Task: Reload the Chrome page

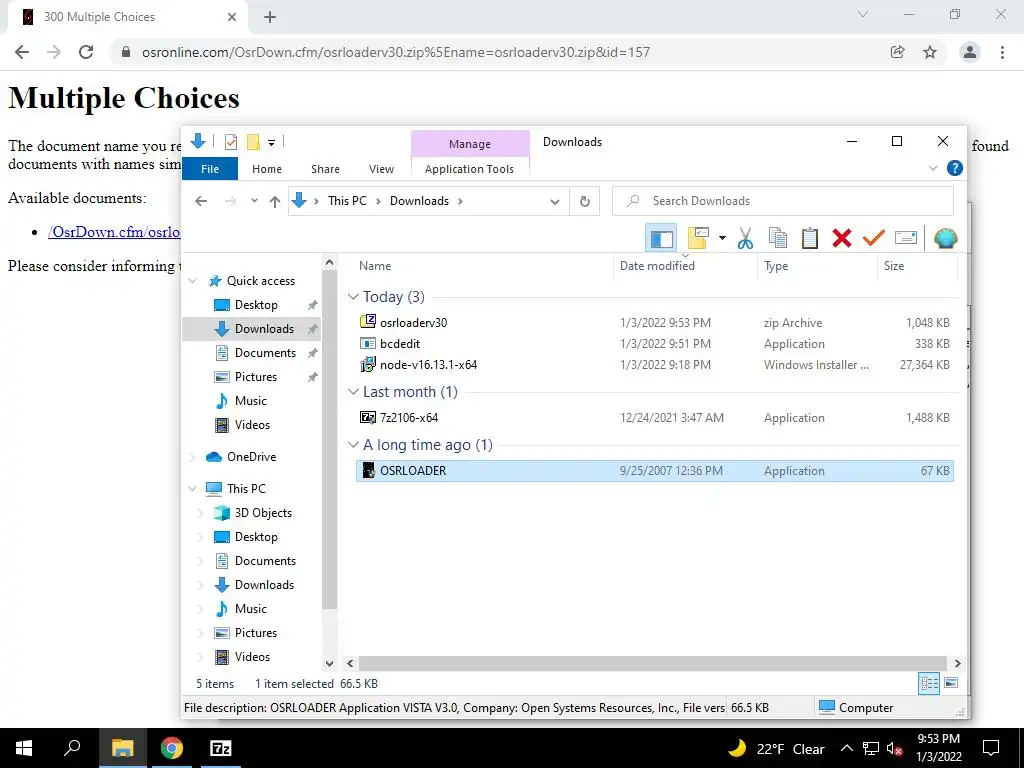Action: [86, 52]
